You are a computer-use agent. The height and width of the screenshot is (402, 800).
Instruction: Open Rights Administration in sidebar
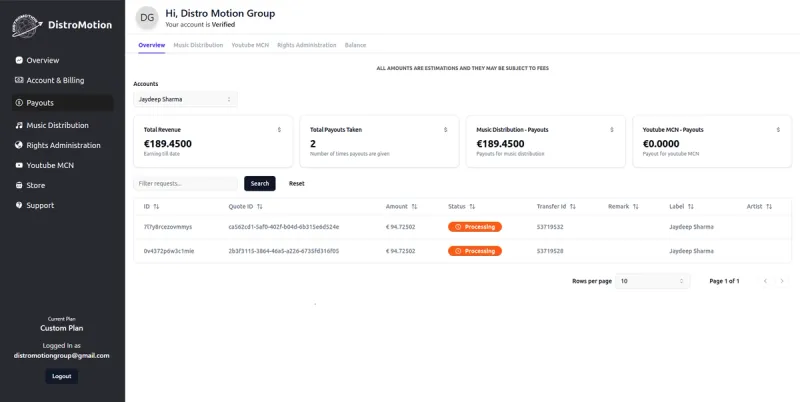[62, 145]
